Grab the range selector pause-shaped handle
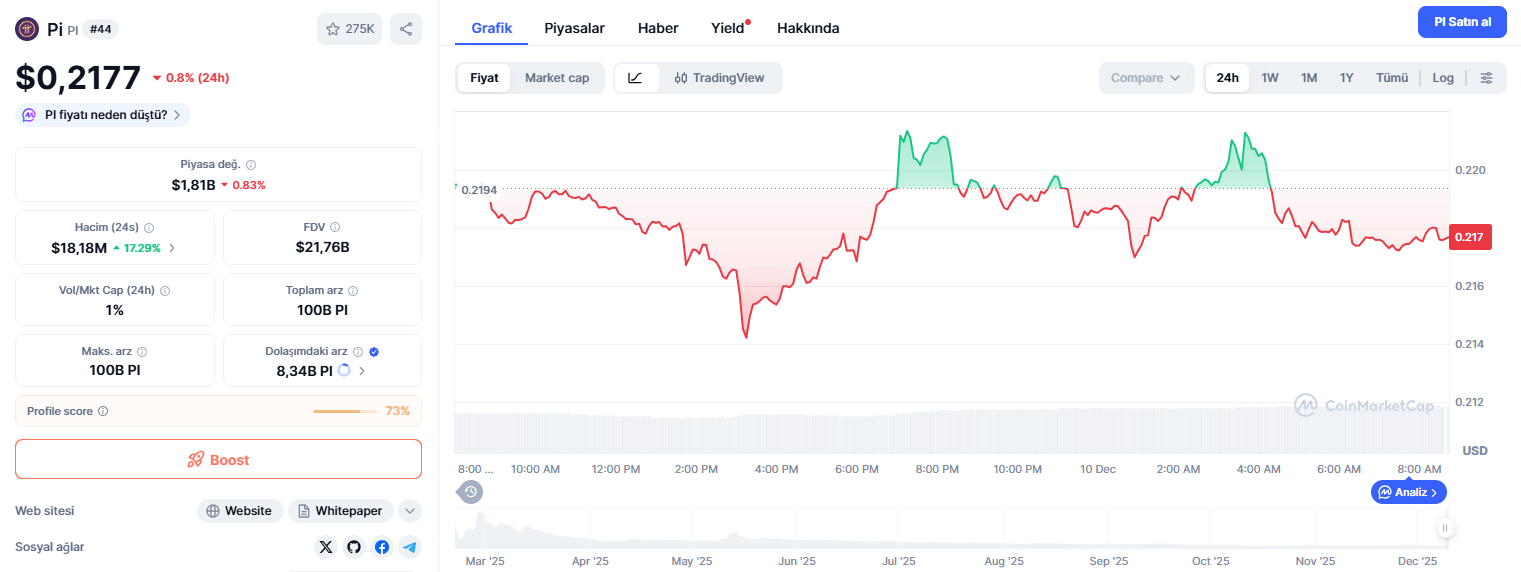The width and height of the screenshot is (1521, 572). [x=1444, y=528]
